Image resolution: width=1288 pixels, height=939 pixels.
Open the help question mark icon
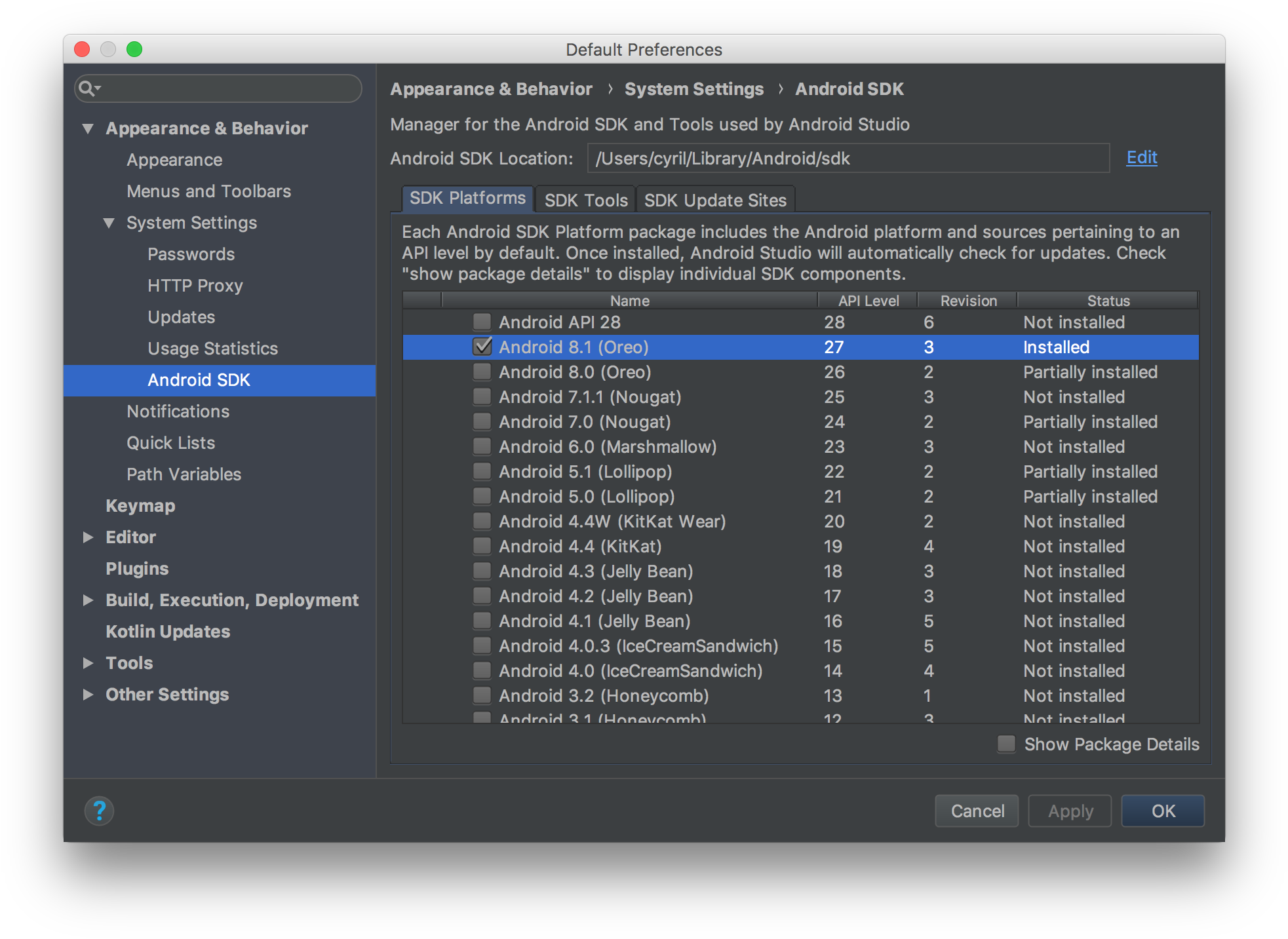tap(99, 811)
